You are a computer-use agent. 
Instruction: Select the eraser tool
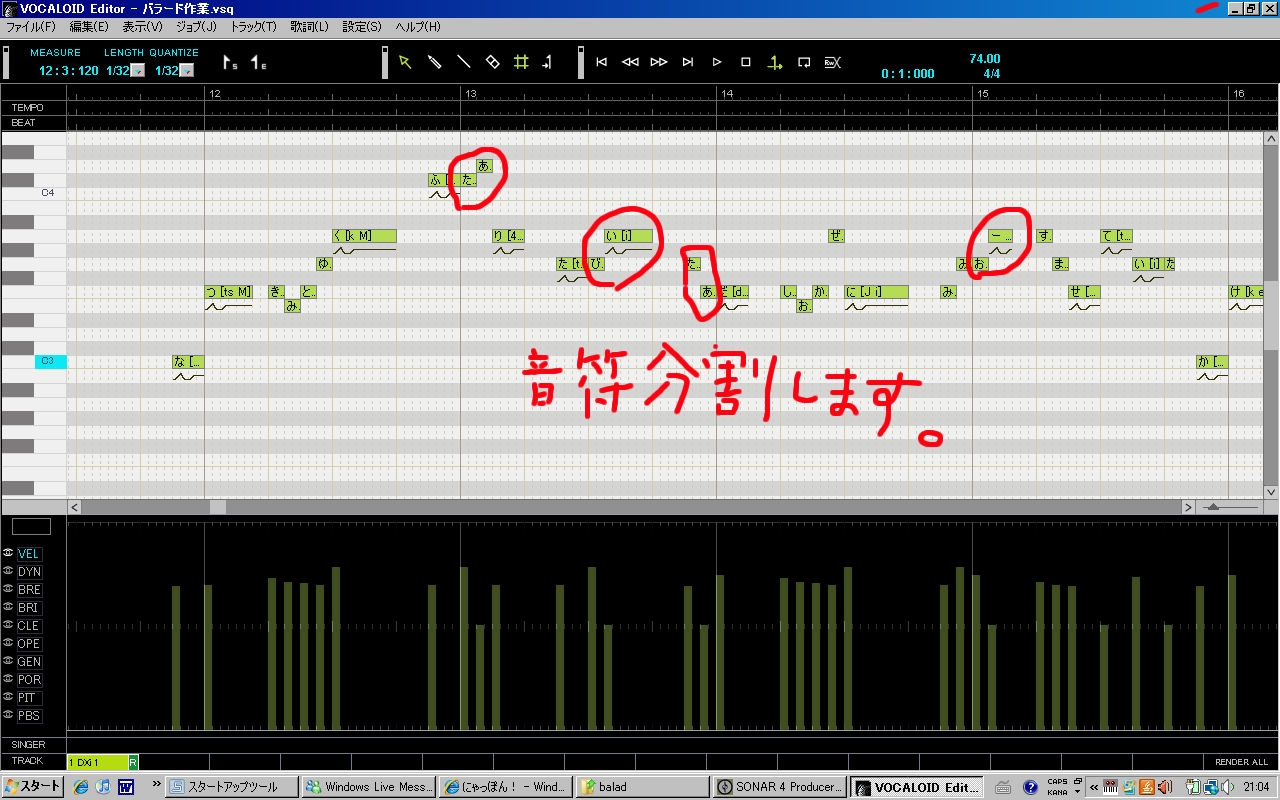pyautogui.click(x=492, y=62)
